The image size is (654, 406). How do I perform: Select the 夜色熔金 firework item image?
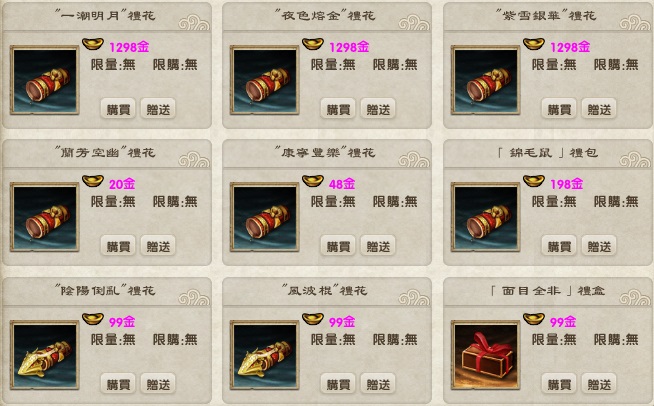pyautogui.click(x=264, y=80)
